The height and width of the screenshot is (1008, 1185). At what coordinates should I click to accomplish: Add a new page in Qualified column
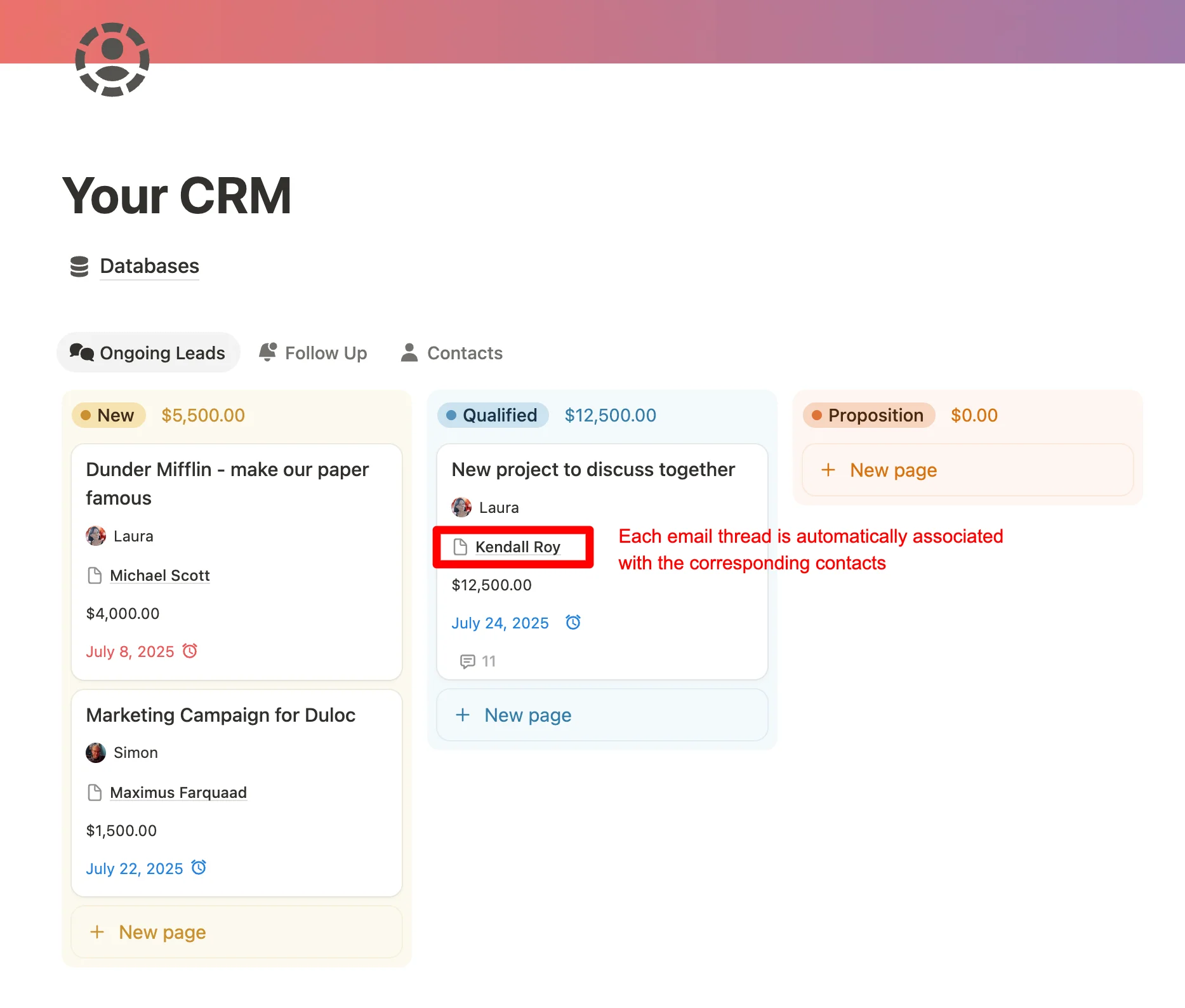527,715
